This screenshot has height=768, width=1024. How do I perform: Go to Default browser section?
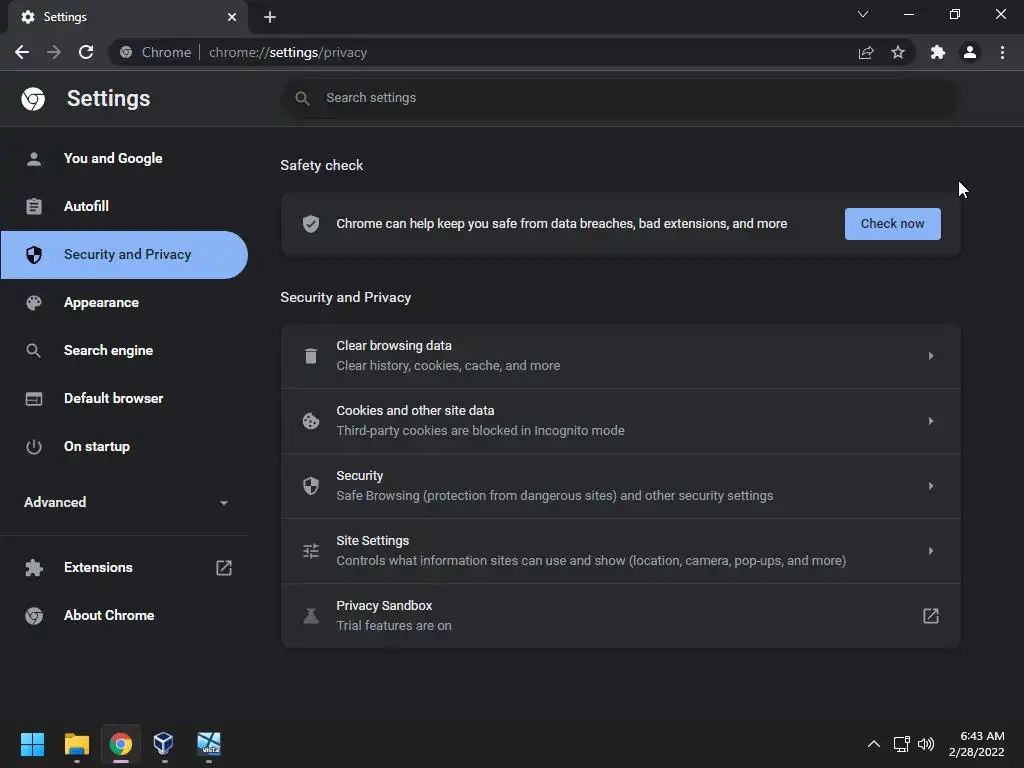coord(124,398)
